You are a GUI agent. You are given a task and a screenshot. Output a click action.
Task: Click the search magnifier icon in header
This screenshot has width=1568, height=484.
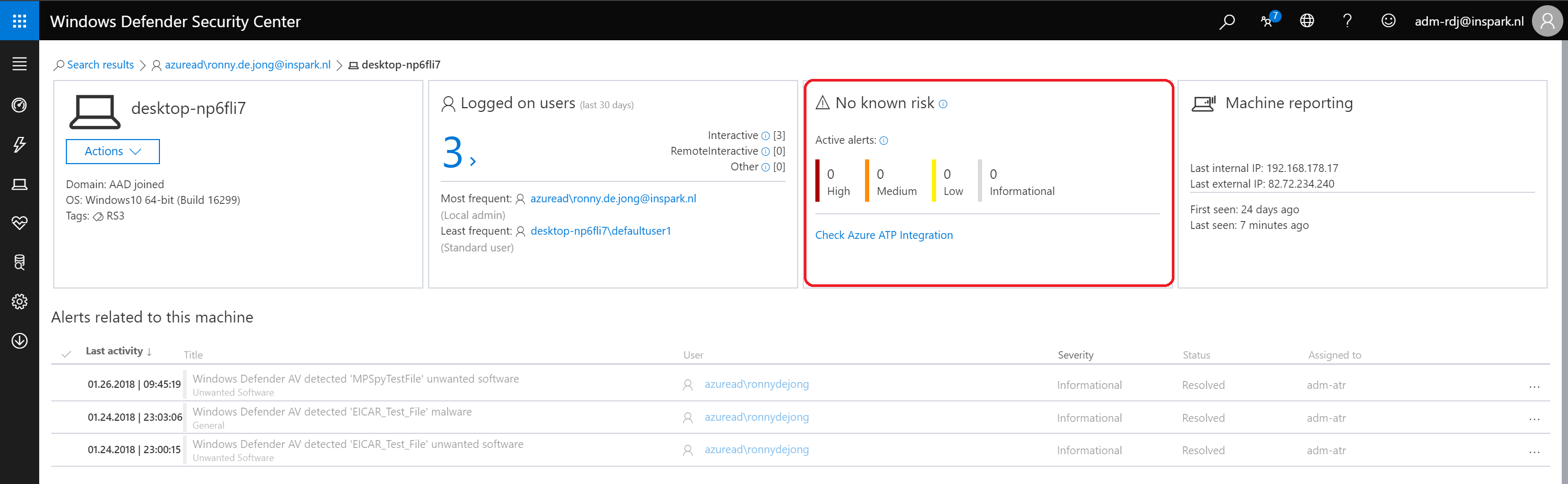click(x=1227, y=21)
